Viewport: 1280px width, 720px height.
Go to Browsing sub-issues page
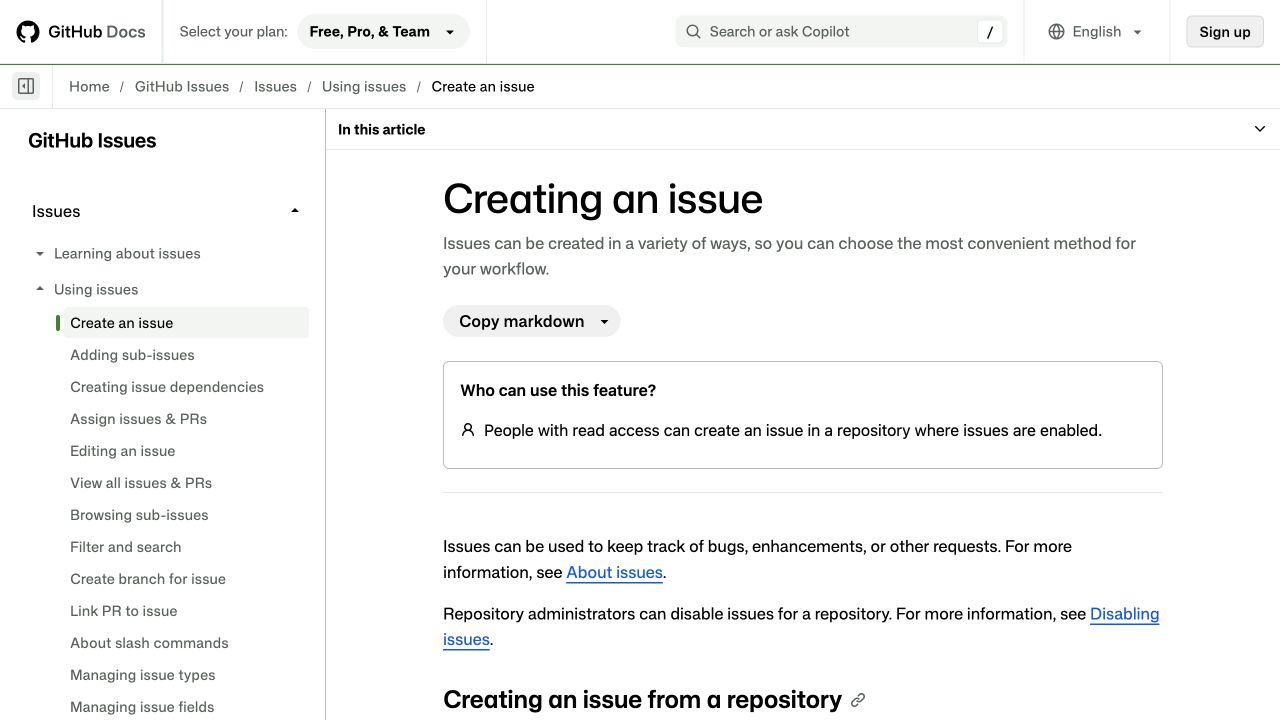coord(139,515)
